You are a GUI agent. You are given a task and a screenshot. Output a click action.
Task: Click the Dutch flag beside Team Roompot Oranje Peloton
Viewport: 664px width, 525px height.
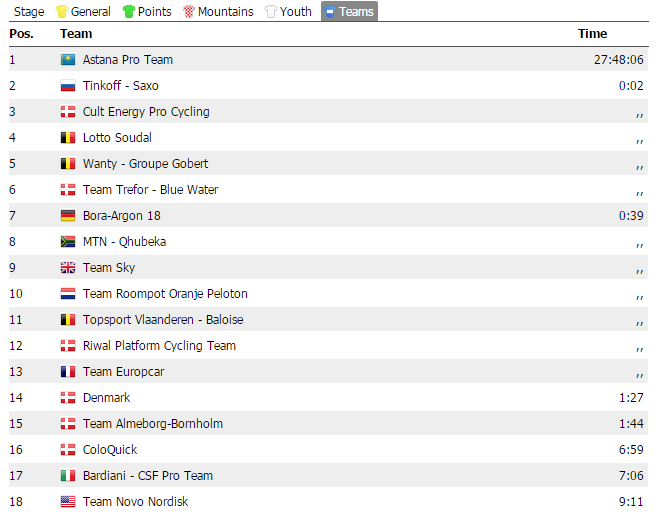tap(68, 294)
